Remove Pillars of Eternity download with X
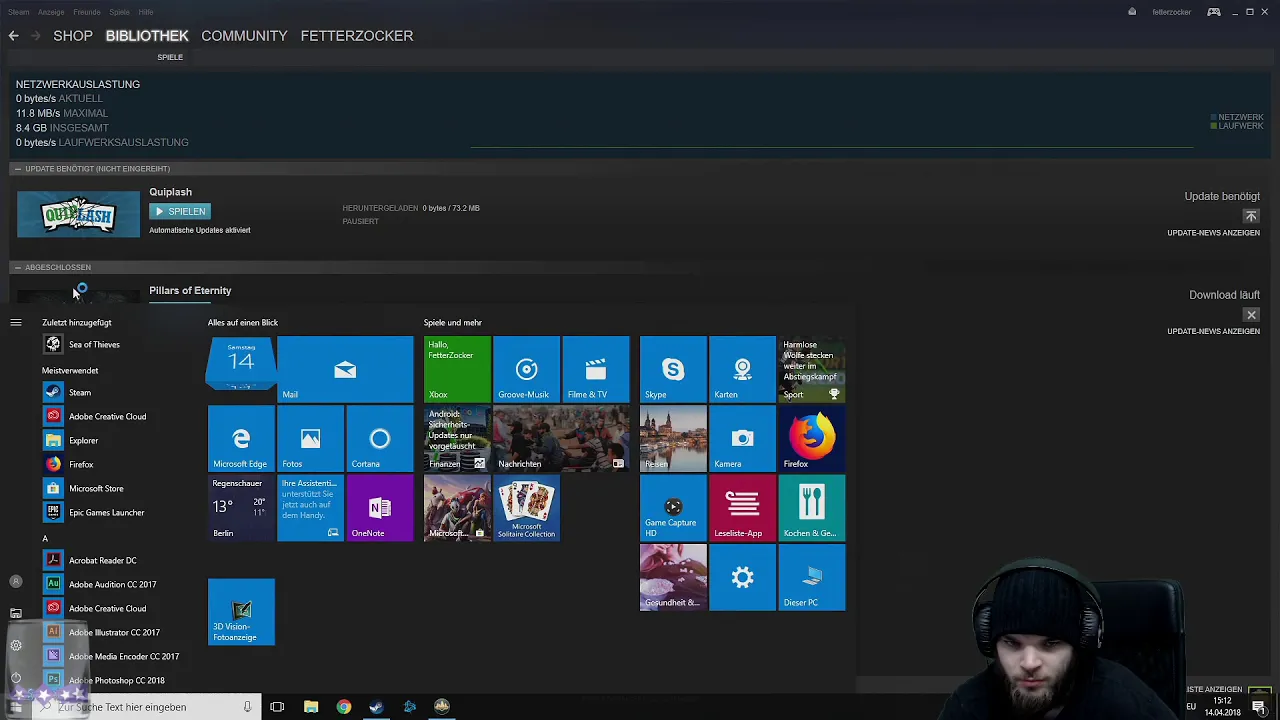 [1251, 315]
